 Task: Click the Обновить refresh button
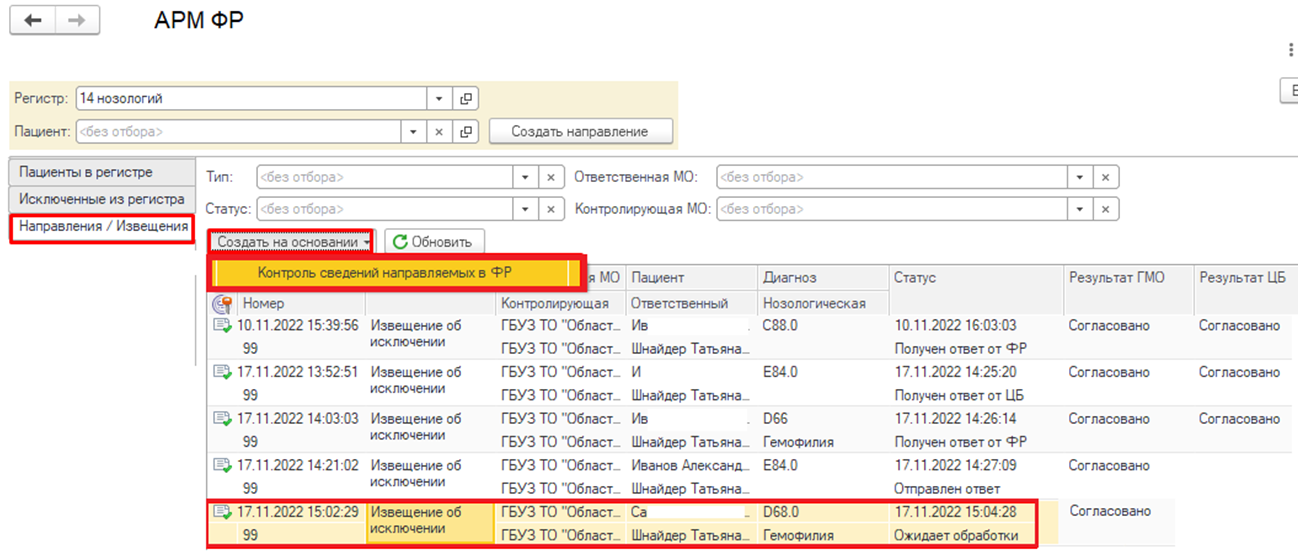[x=432, y=242]
